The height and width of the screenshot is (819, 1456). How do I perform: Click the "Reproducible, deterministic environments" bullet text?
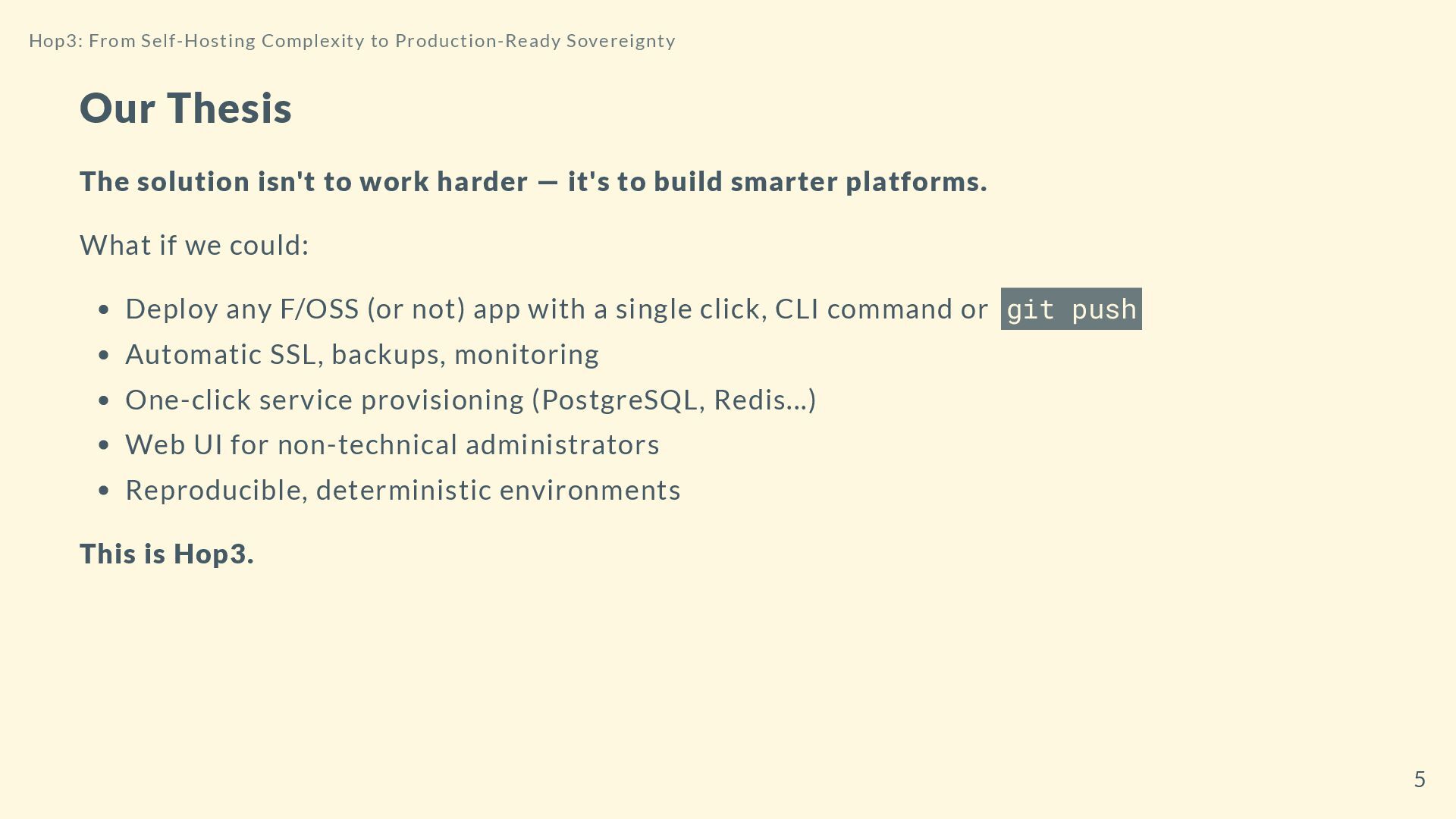click(403, 491)
